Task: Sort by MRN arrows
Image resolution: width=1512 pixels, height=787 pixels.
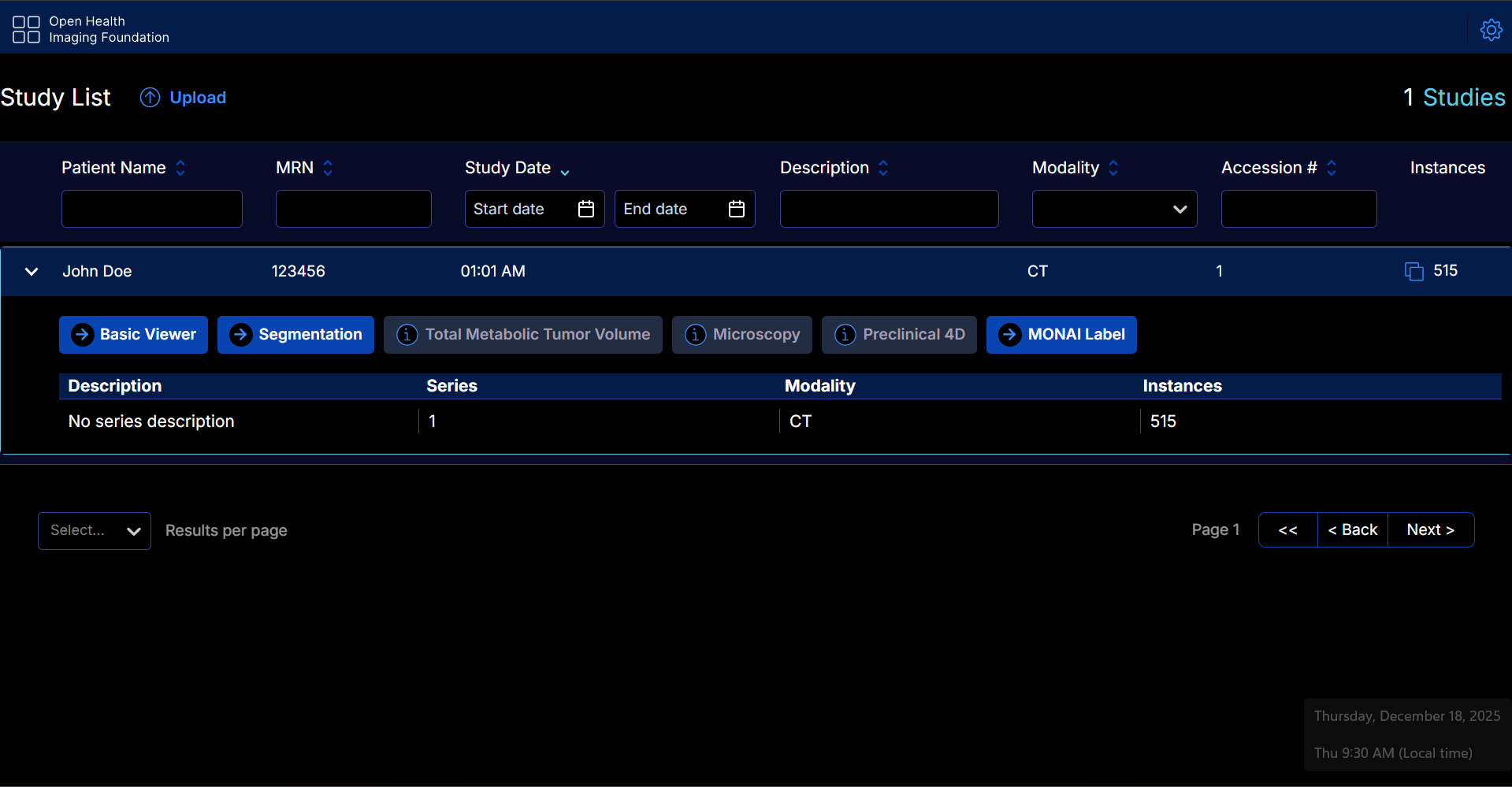Action: coord(328,168)
